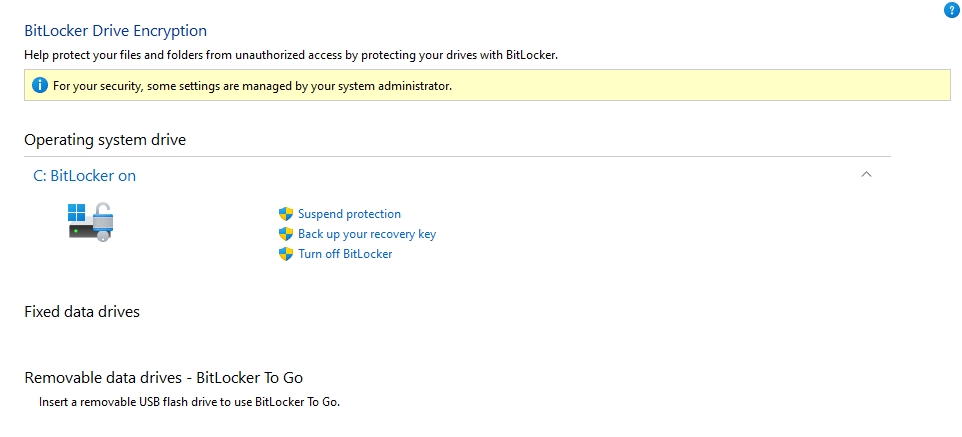Click the BitLocker Drive Encryption page title
The image size is (962, 437).
click(115, 32)
